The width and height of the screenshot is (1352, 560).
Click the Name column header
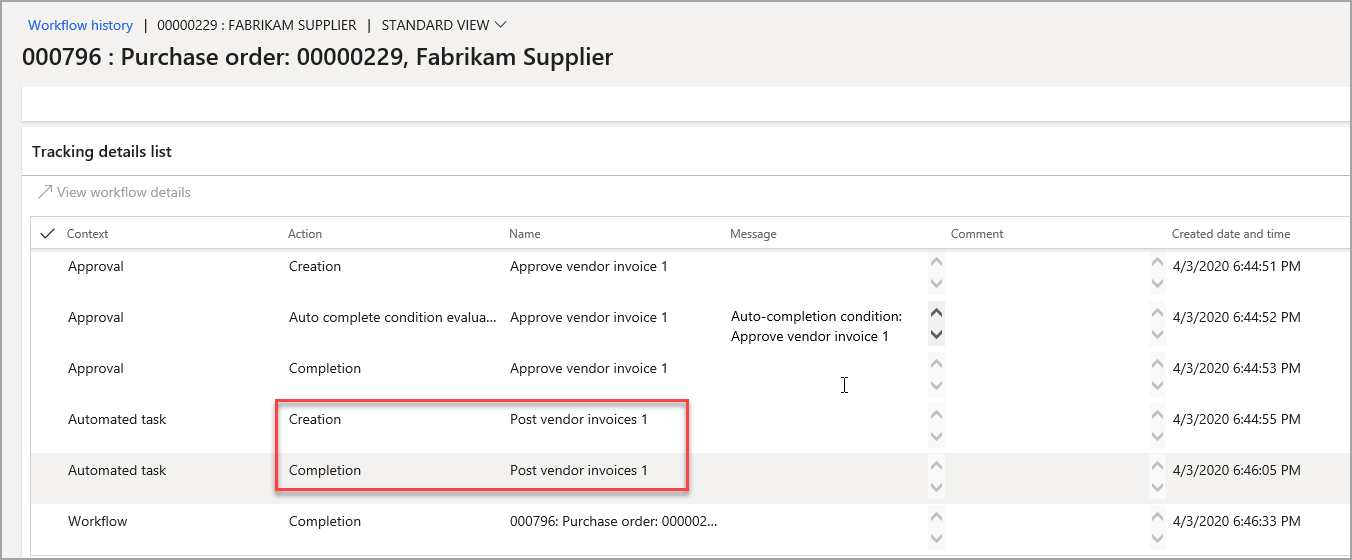525,234
